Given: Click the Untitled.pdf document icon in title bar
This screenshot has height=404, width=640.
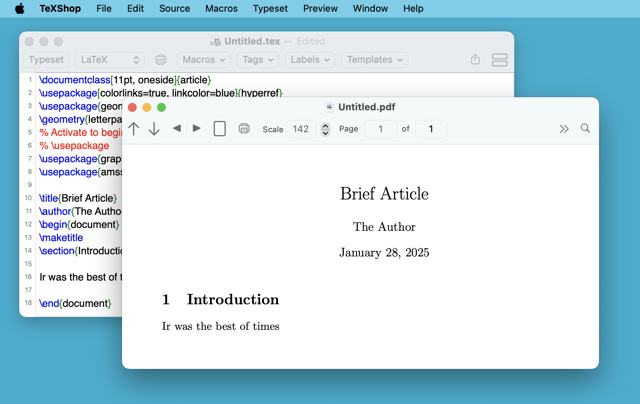Looking at the screenshot, I should pyautogui.click(x=329, y=107).
